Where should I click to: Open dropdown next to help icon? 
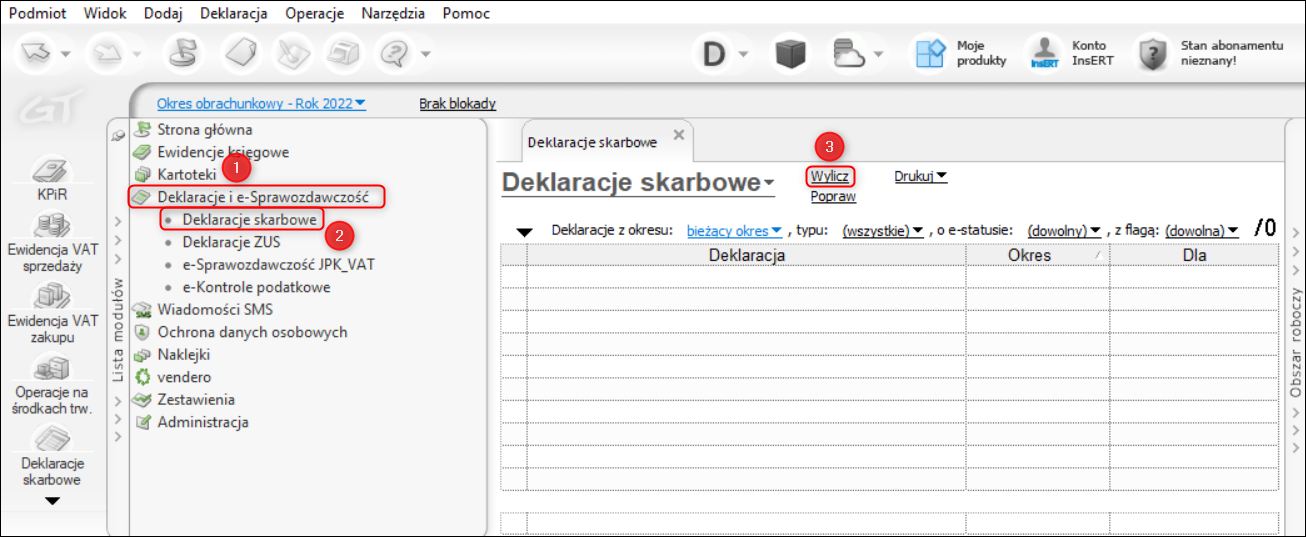click(x=426, y=54)
